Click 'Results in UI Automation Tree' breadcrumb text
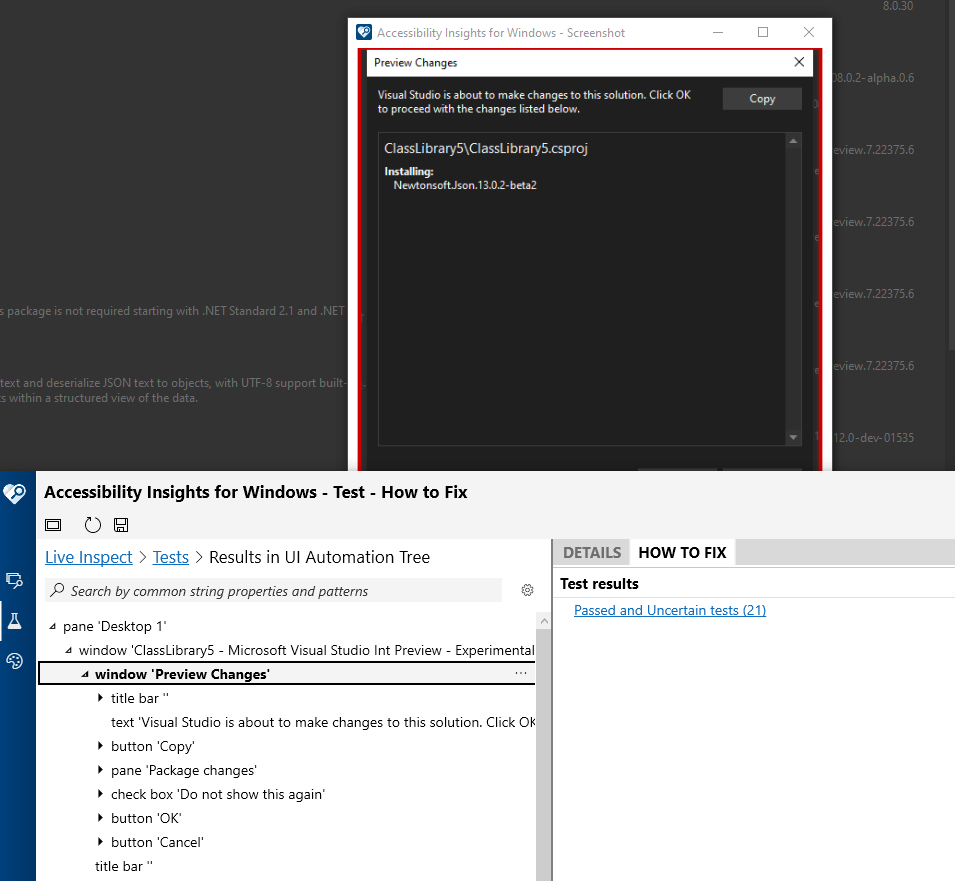The image size is (955, 881). point(320,557)
